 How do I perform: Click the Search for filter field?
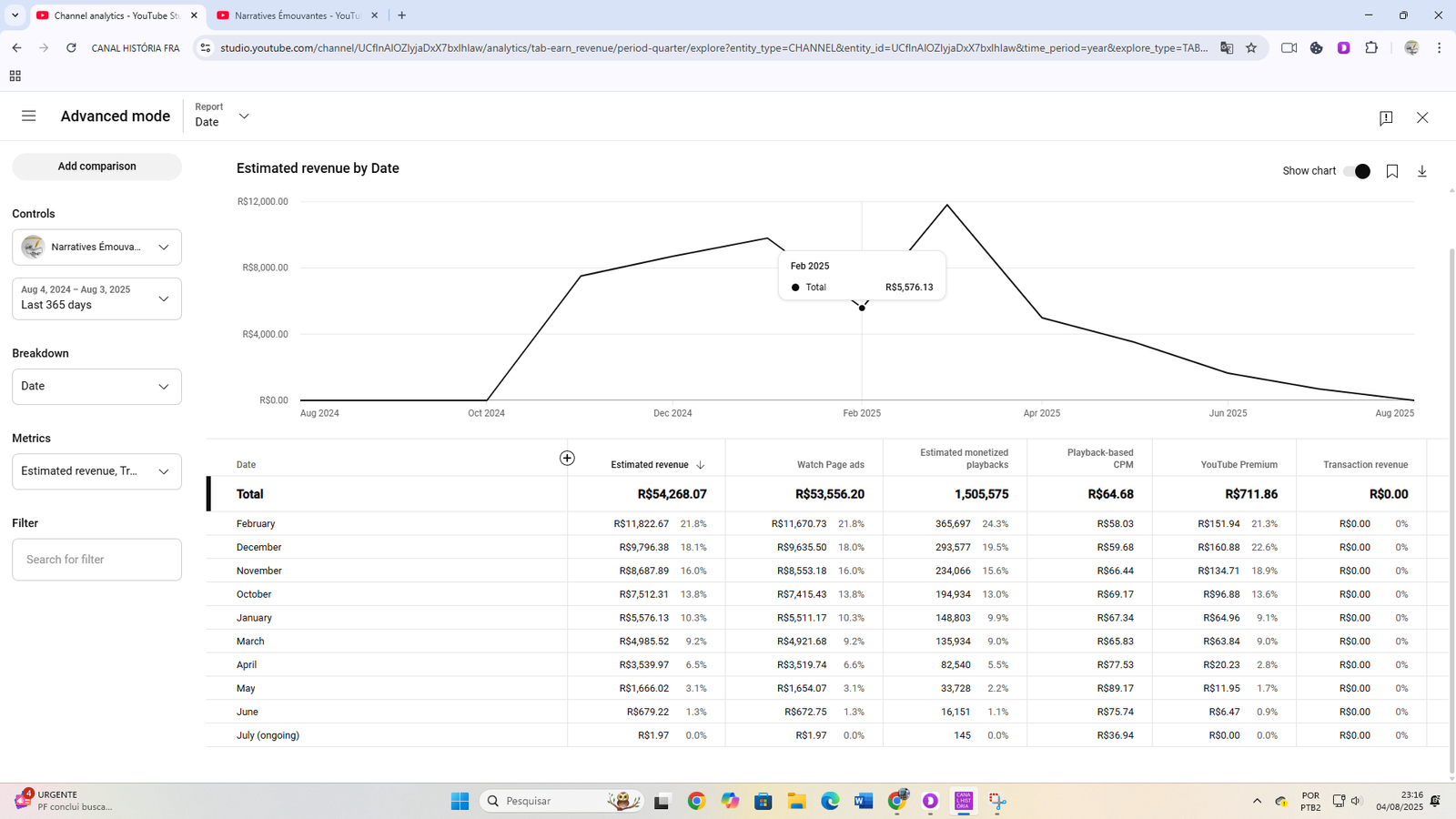[96, 560]
